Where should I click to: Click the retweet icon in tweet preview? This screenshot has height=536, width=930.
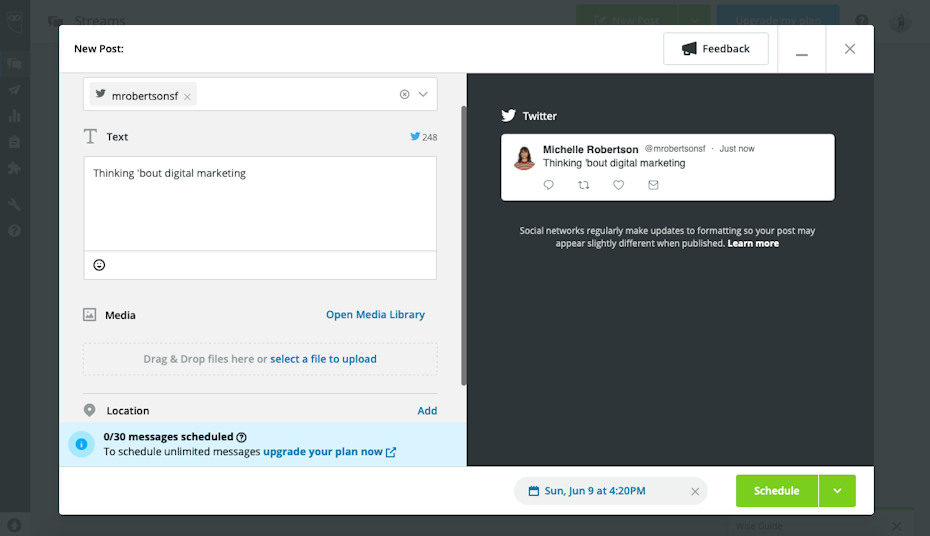584,185
